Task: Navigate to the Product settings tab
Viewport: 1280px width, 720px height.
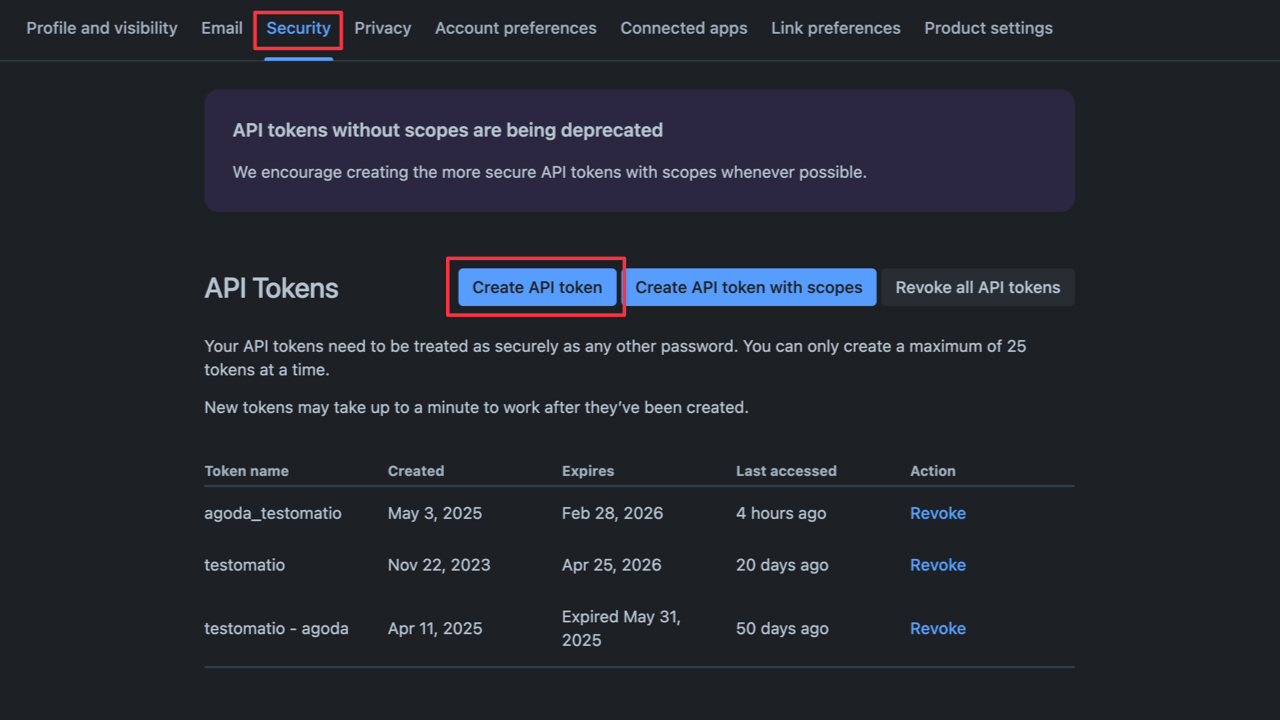Action: click(x=988, y=28)
